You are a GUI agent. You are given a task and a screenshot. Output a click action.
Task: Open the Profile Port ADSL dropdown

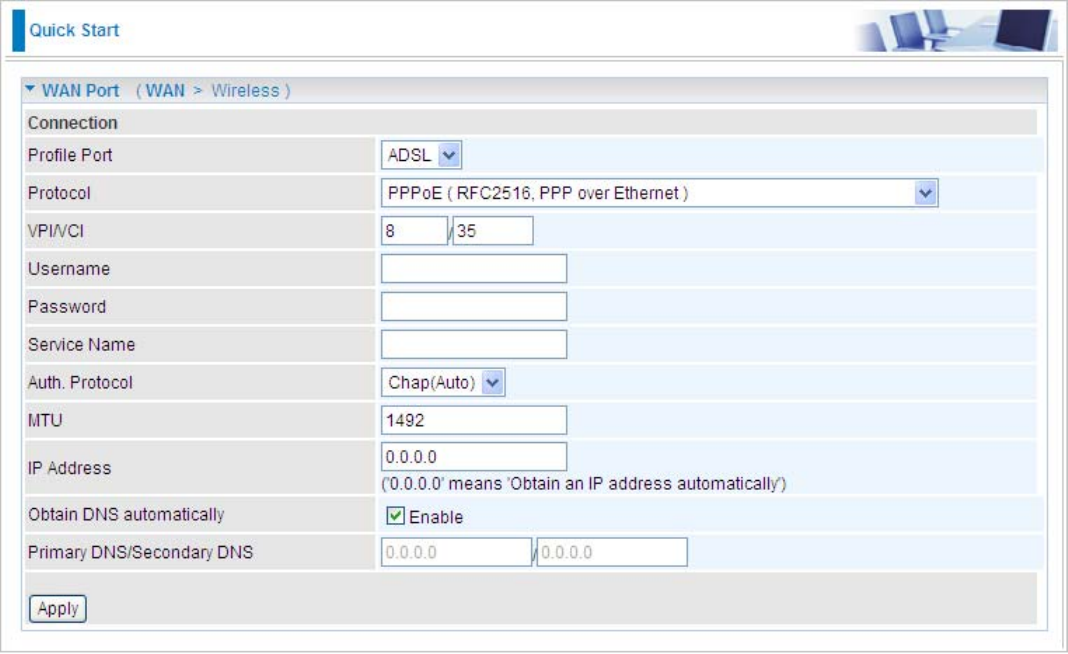click(x=421, y=155)
